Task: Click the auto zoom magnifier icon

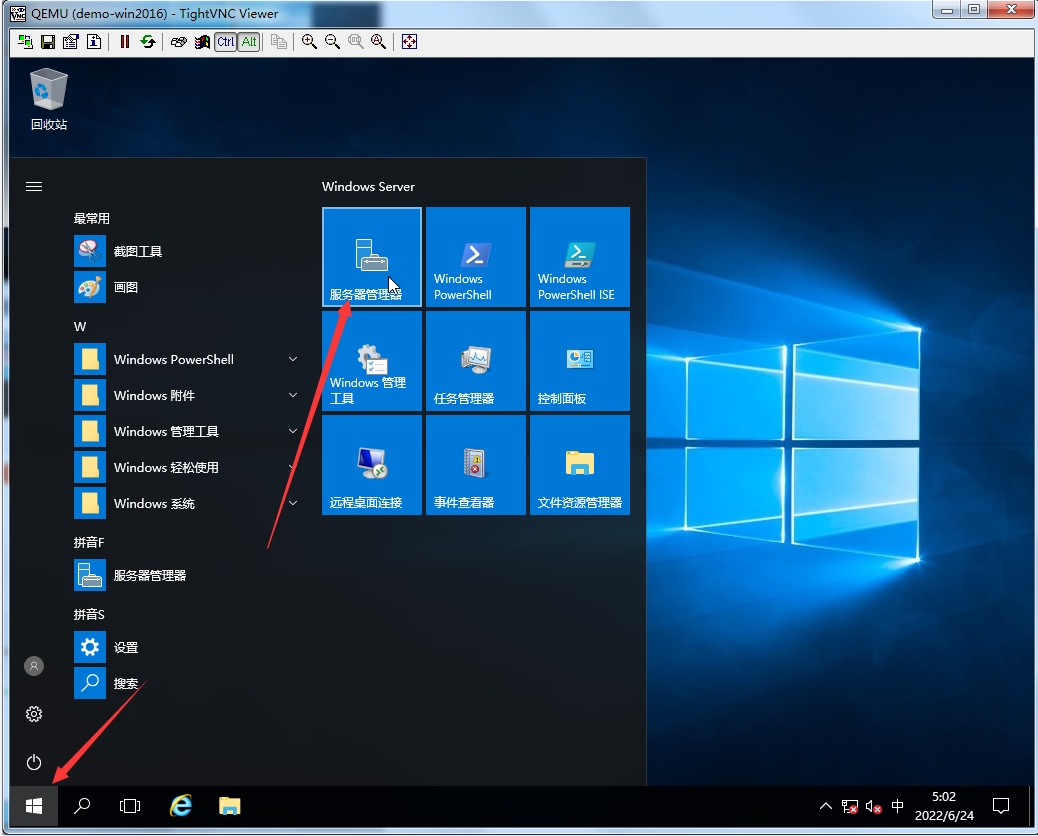Action: (379, 42)
